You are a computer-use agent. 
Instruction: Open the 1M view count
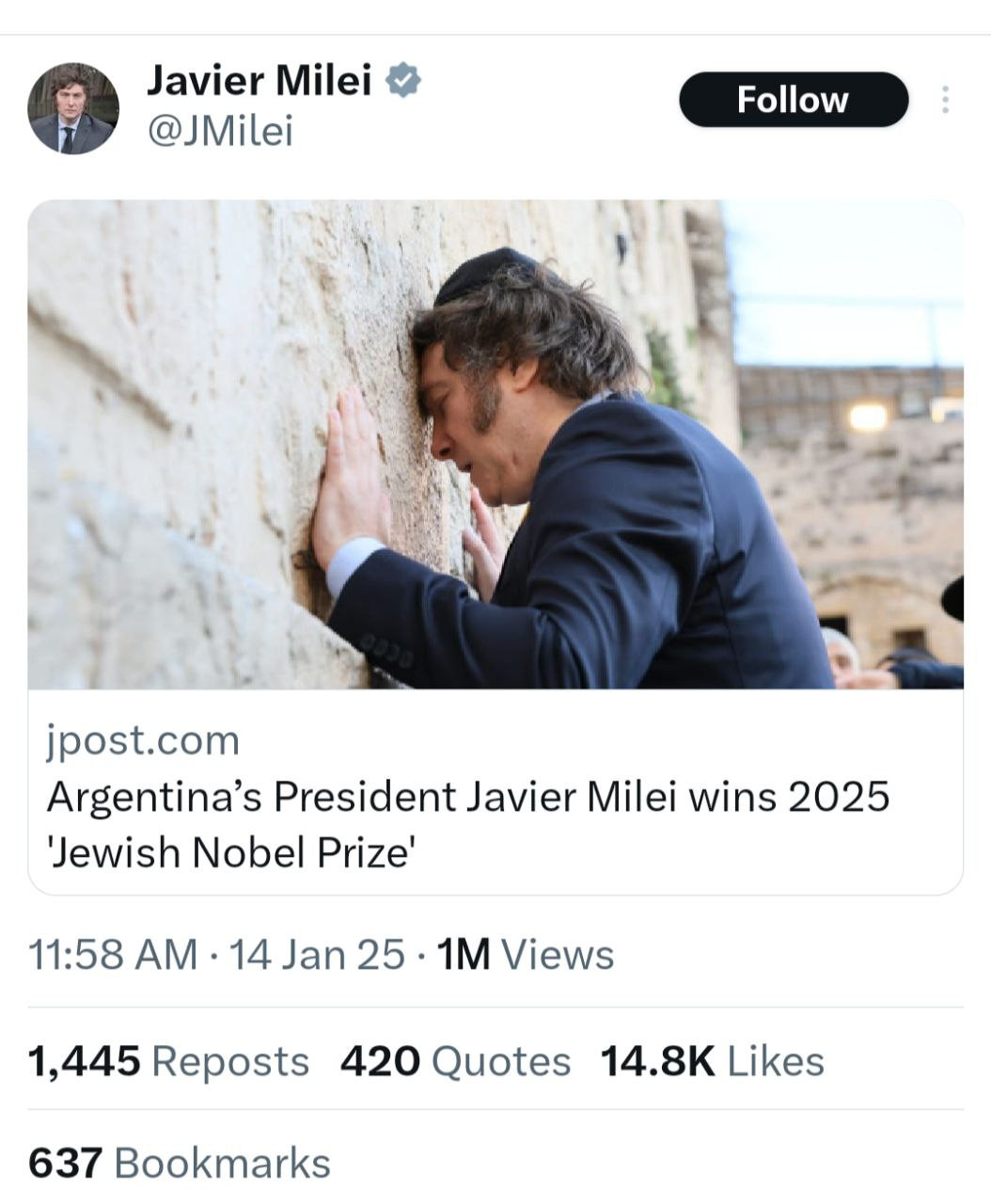tap(464, 955)
